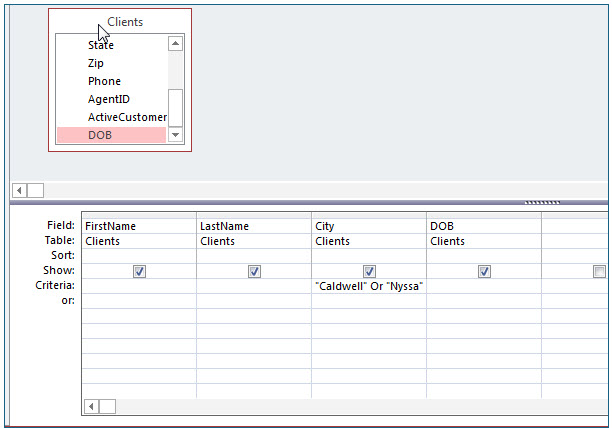
Task: Click the design grid left scroll arrow
Action: (x=91, y=407)
